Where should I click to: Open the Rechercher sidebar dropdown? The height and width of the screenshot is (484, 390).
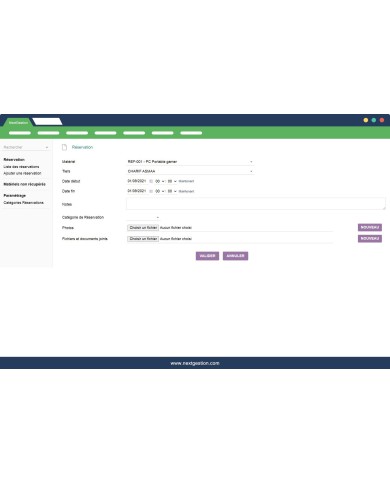point(26,147)
